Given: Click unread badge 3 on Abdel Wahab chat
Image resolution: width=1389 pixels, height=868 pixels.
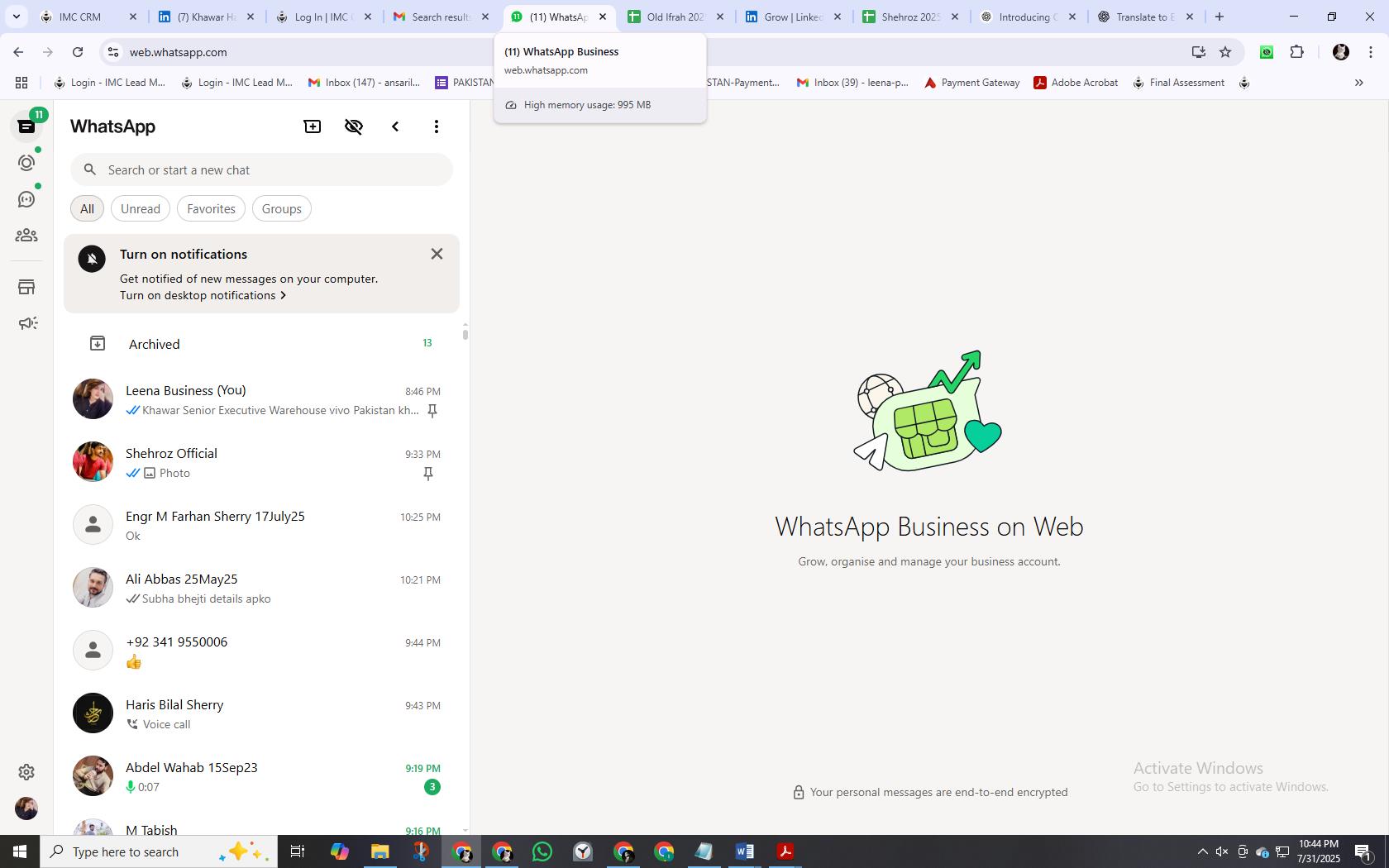Looking at the screenshot, I should [432, 787].
